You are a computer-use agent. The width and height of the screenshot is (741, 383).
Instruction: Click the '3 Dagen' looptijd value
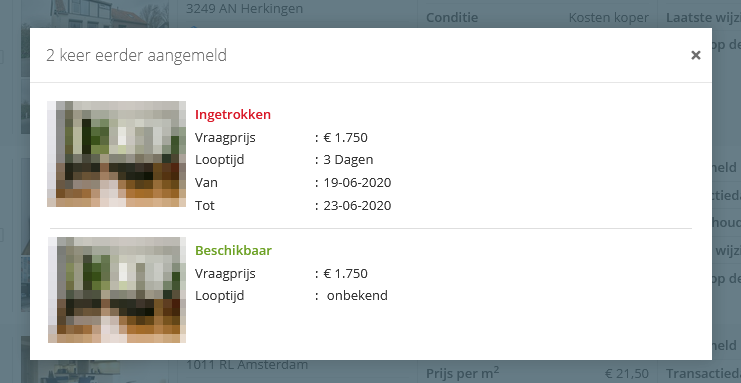click(x=348, y=160)
